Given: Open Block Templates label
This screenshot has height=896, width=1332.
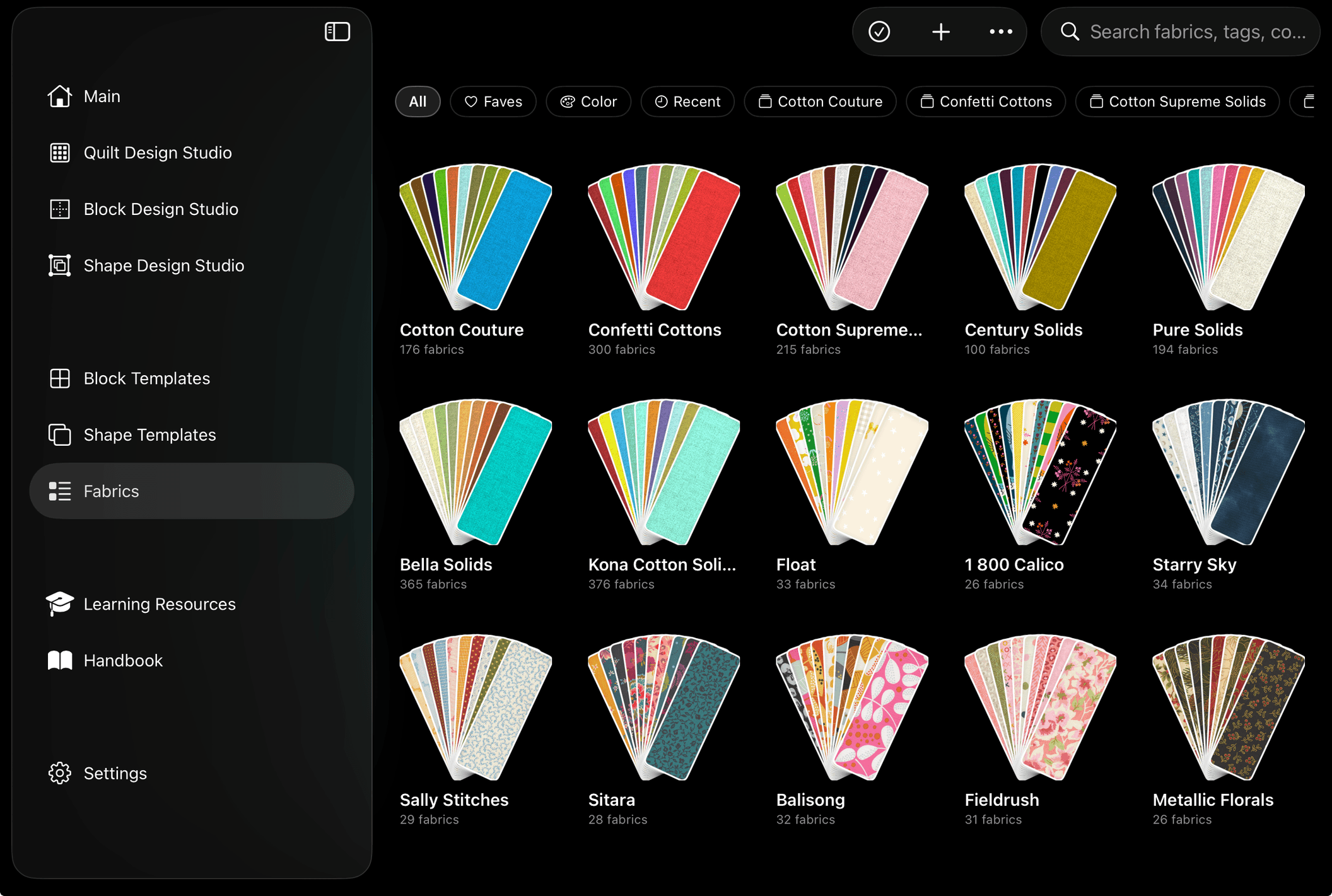Looking at the screenshot, I should tap(147, 378).
